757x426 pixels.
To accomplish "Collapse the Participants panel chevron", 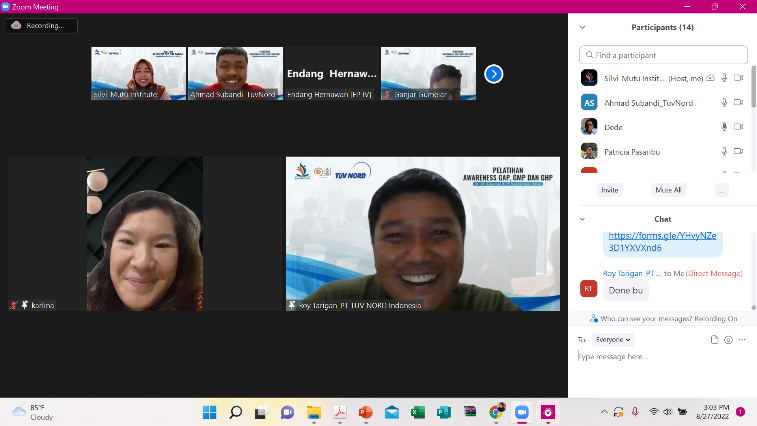I will coord(583,27).
